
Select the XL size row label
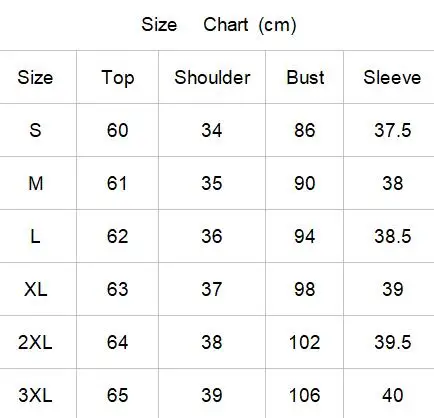pos(35,289)
